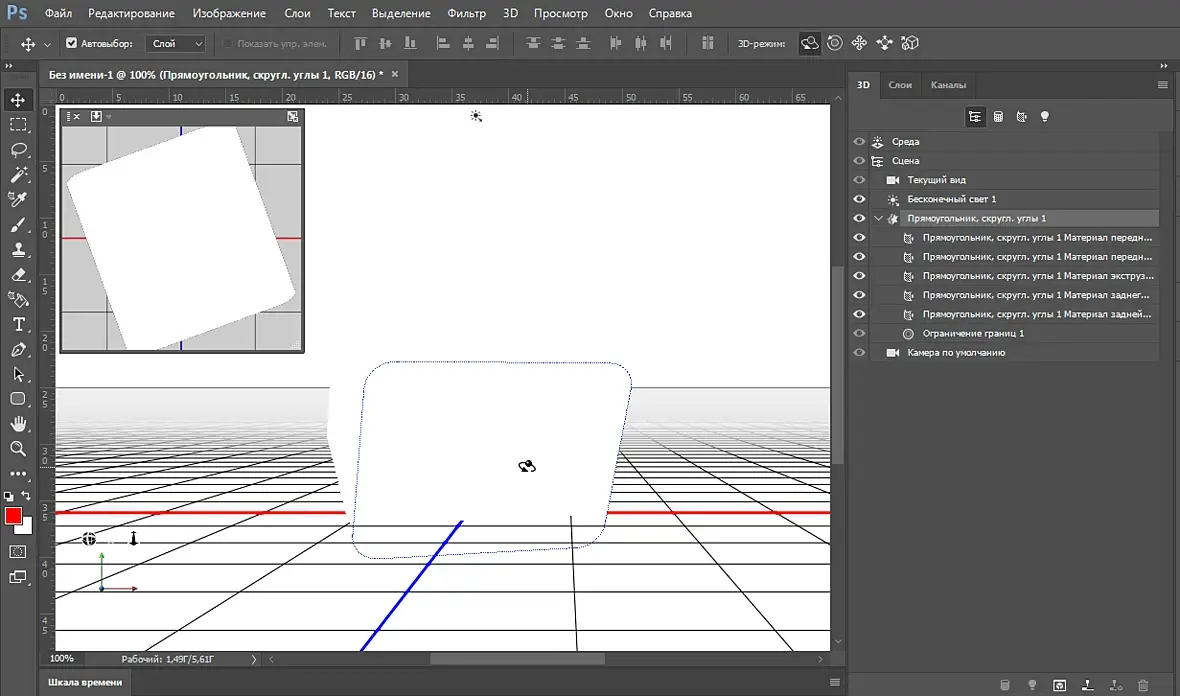Viewport: 1180px width, 696px height.
Task: Toggle visibility of Среда
Action: click(859, 142)
